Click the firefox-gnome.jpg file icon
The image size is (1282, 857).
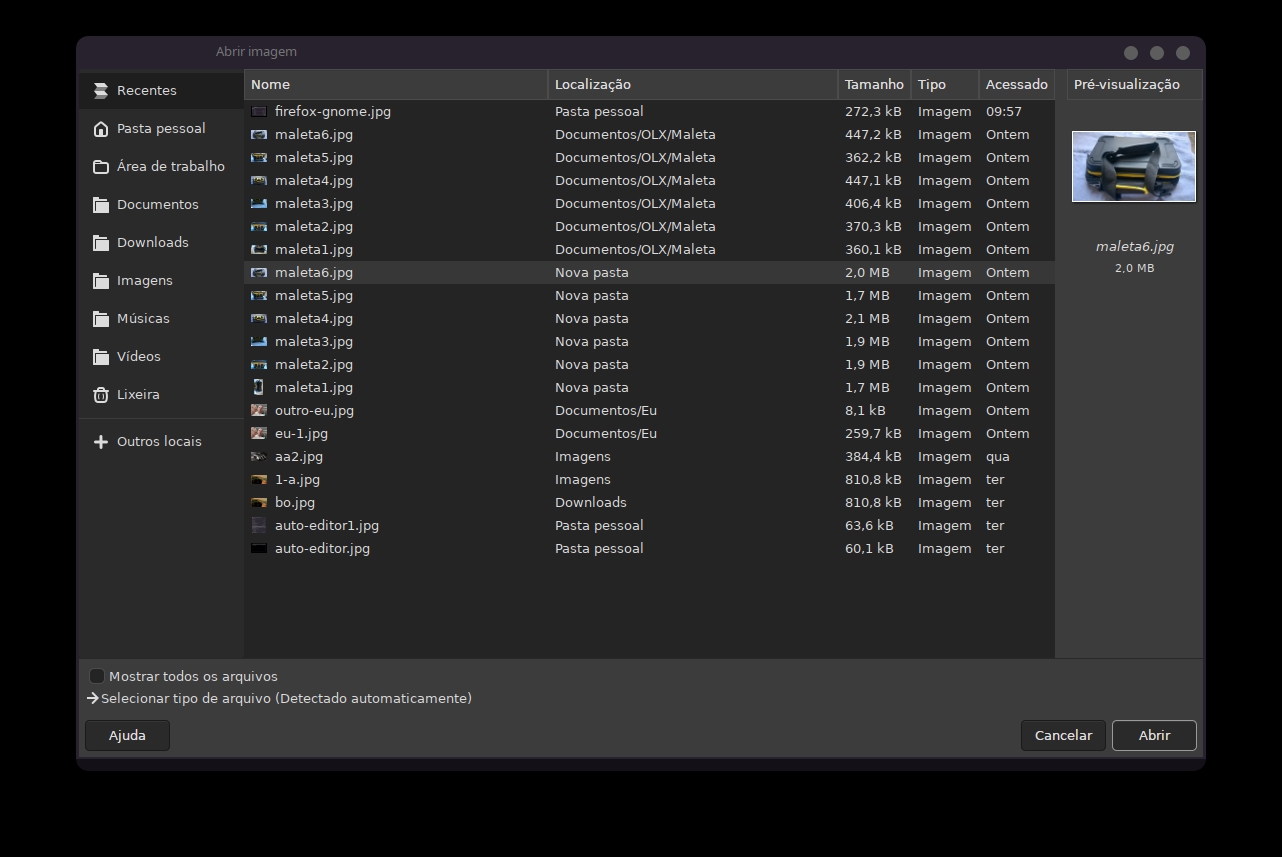click(x=259, y=112)
